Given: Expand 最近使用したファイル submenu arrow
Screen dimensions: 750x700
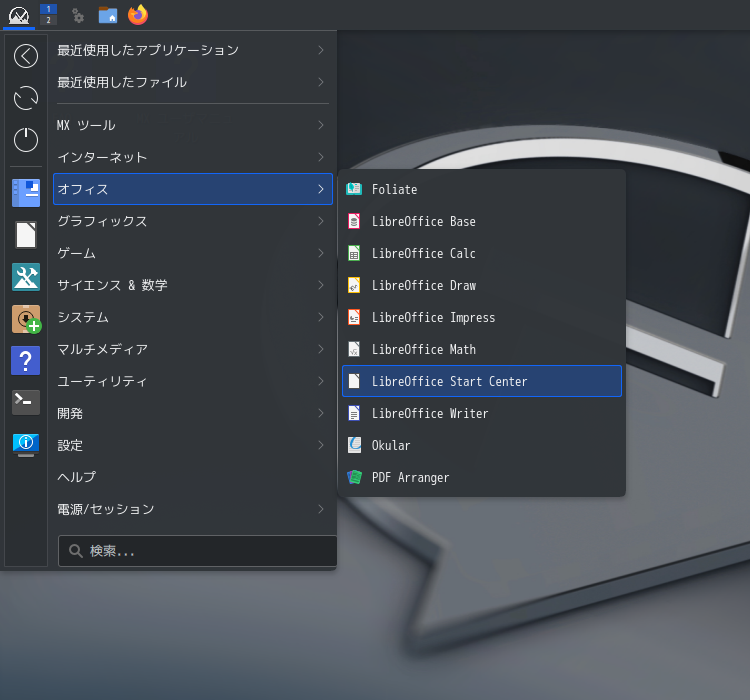Looking at the screenshot, I should click(321, 82).
